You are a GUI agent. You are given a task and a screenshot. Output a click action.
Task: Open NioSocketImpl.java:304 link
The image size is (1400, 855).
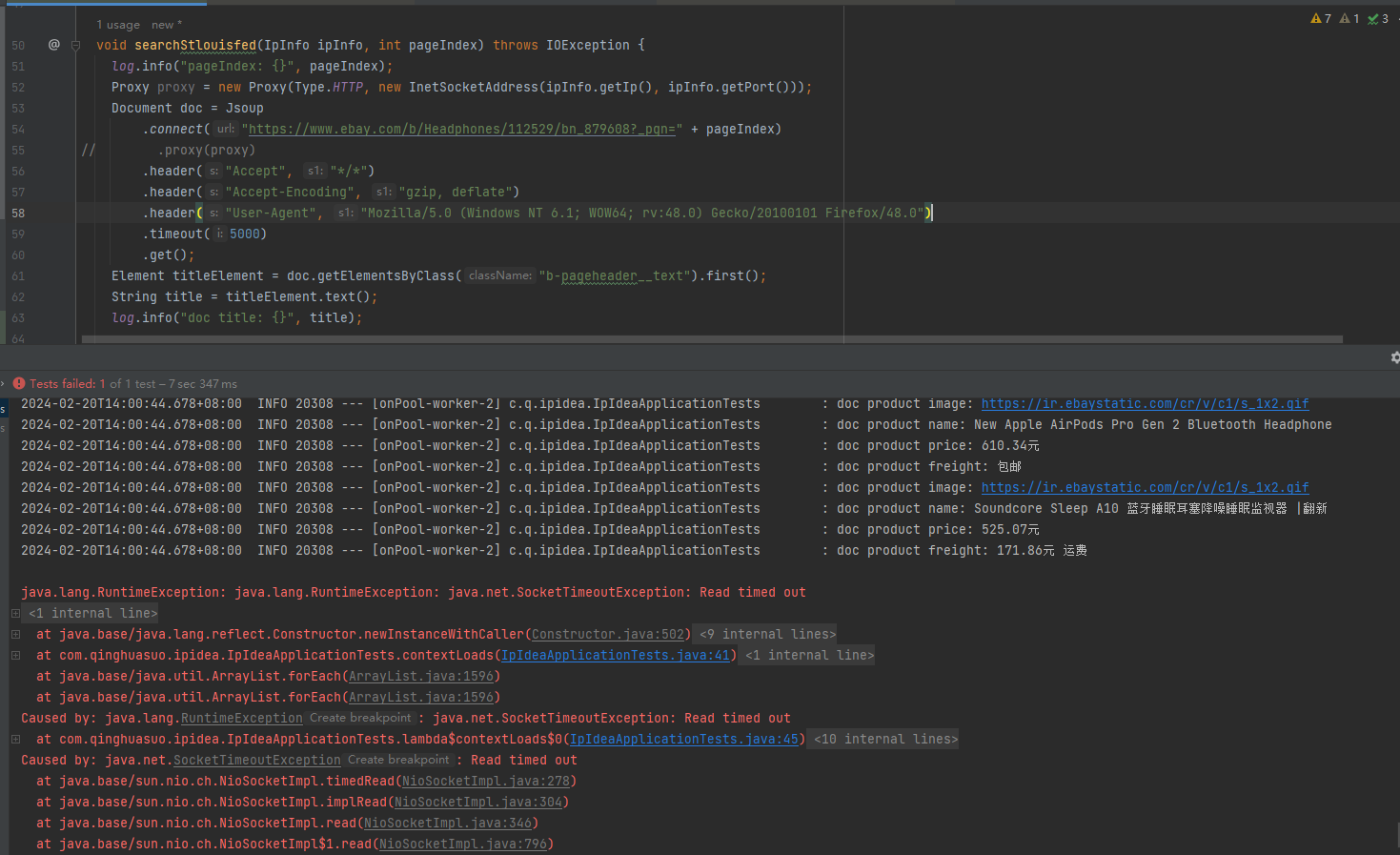click(478, 802)
